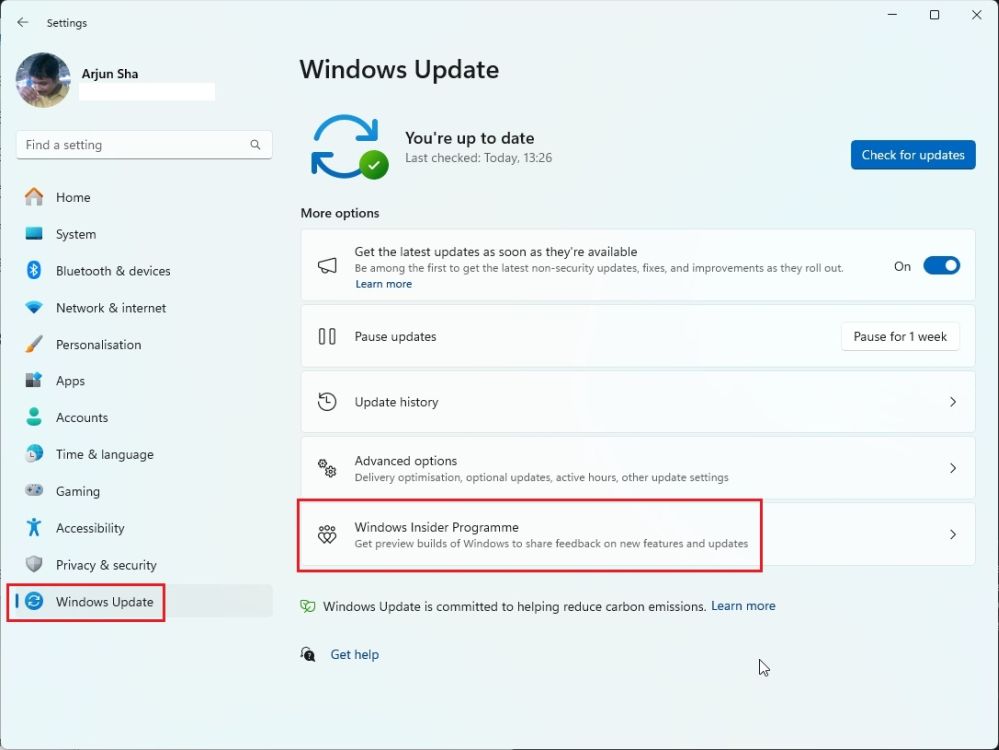Click the Update history clock icon

coord(327,402)
